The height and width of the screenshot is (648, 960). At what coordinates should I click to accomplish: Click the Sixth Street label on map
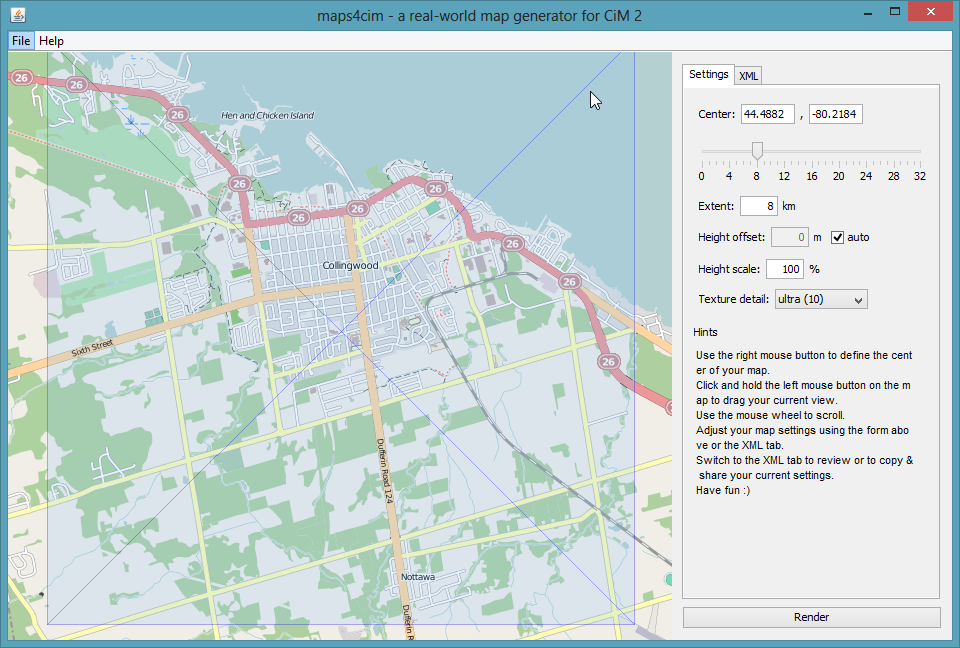[x=92, y=348]
